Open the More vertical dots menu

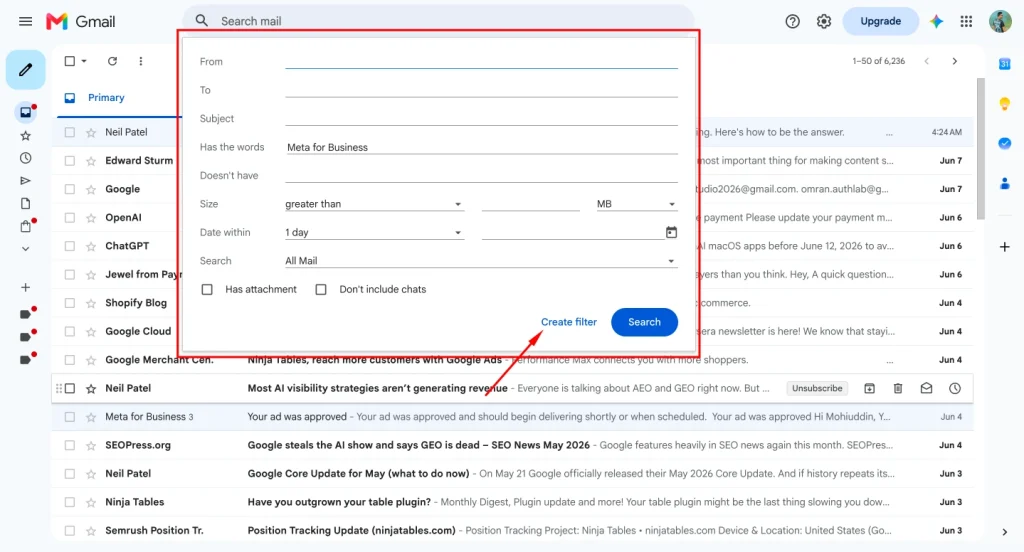click(140, 61)
